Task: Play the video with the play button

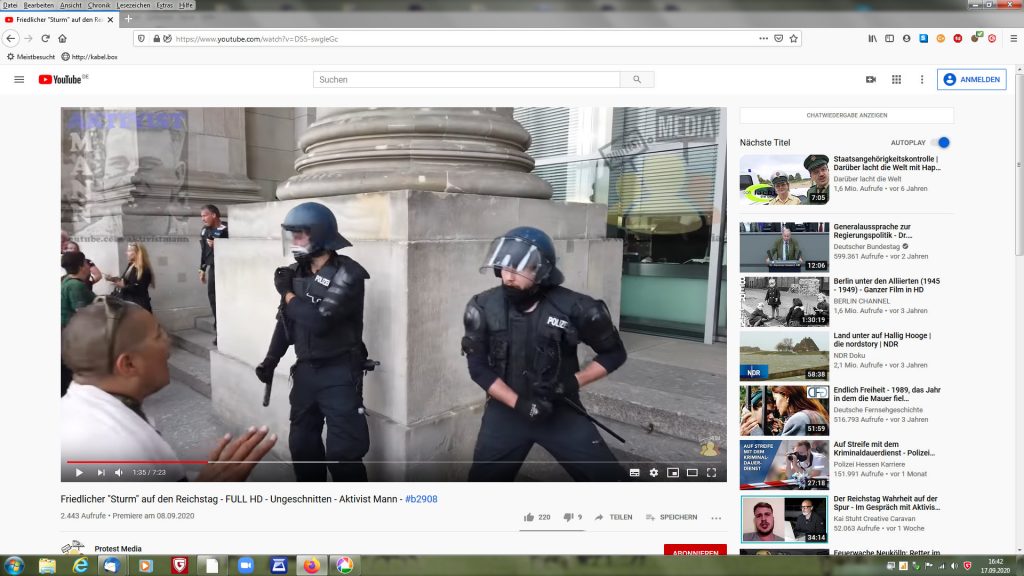Action: coord(79,472)
